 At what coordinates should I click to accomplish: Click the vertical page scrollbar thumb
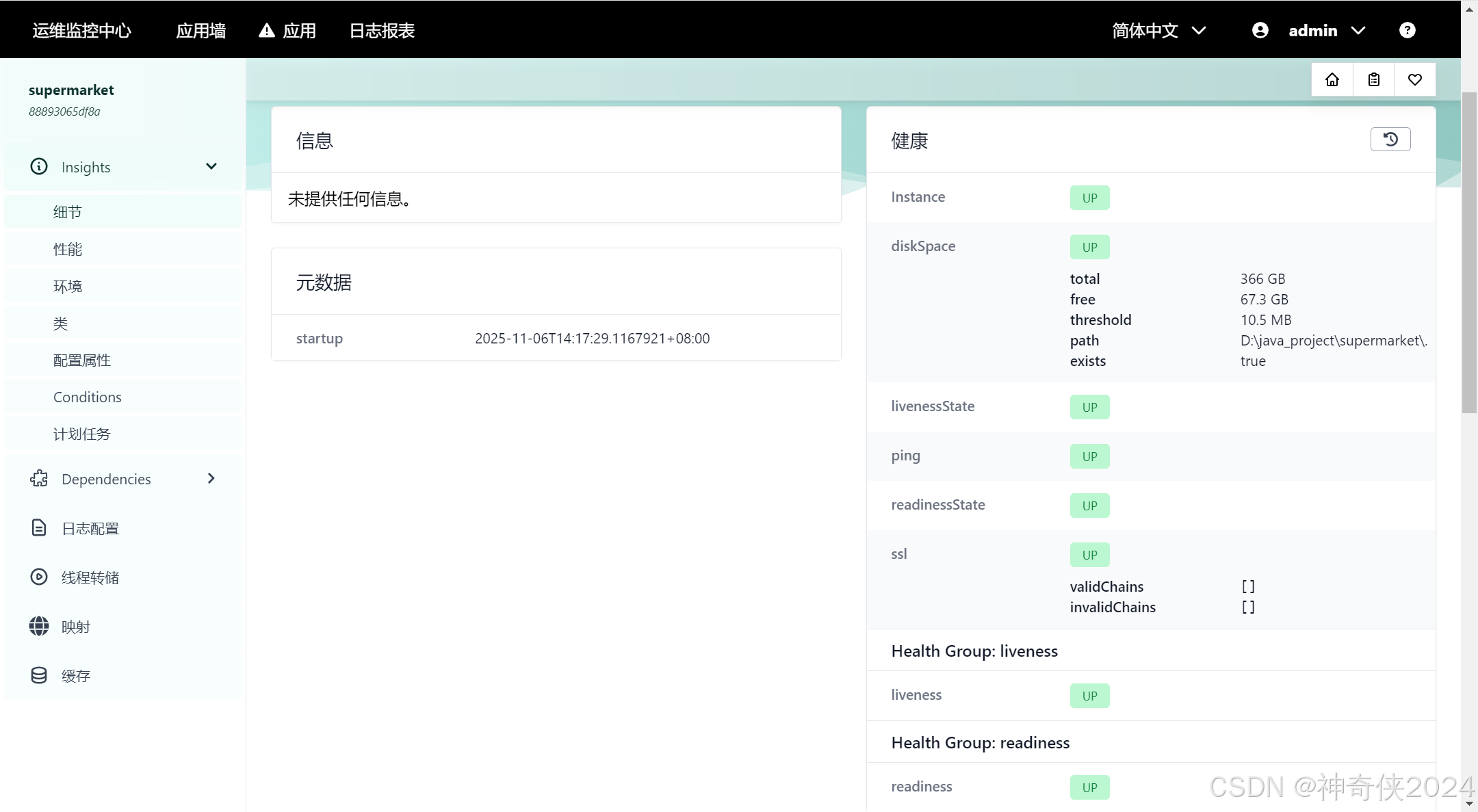[1469, 253]
